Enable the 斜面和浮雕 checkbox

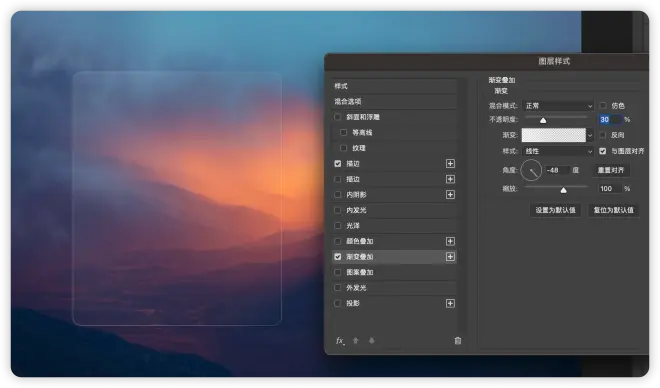click(x=338, y=117)
